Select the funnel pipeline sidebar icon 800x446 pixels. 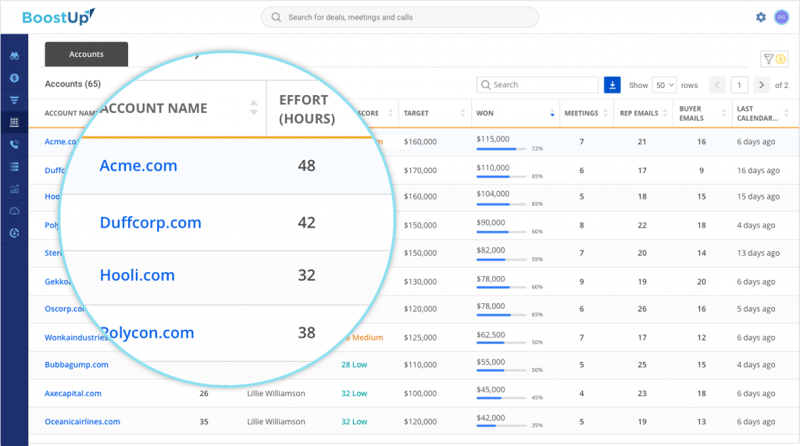pos(14,100)
